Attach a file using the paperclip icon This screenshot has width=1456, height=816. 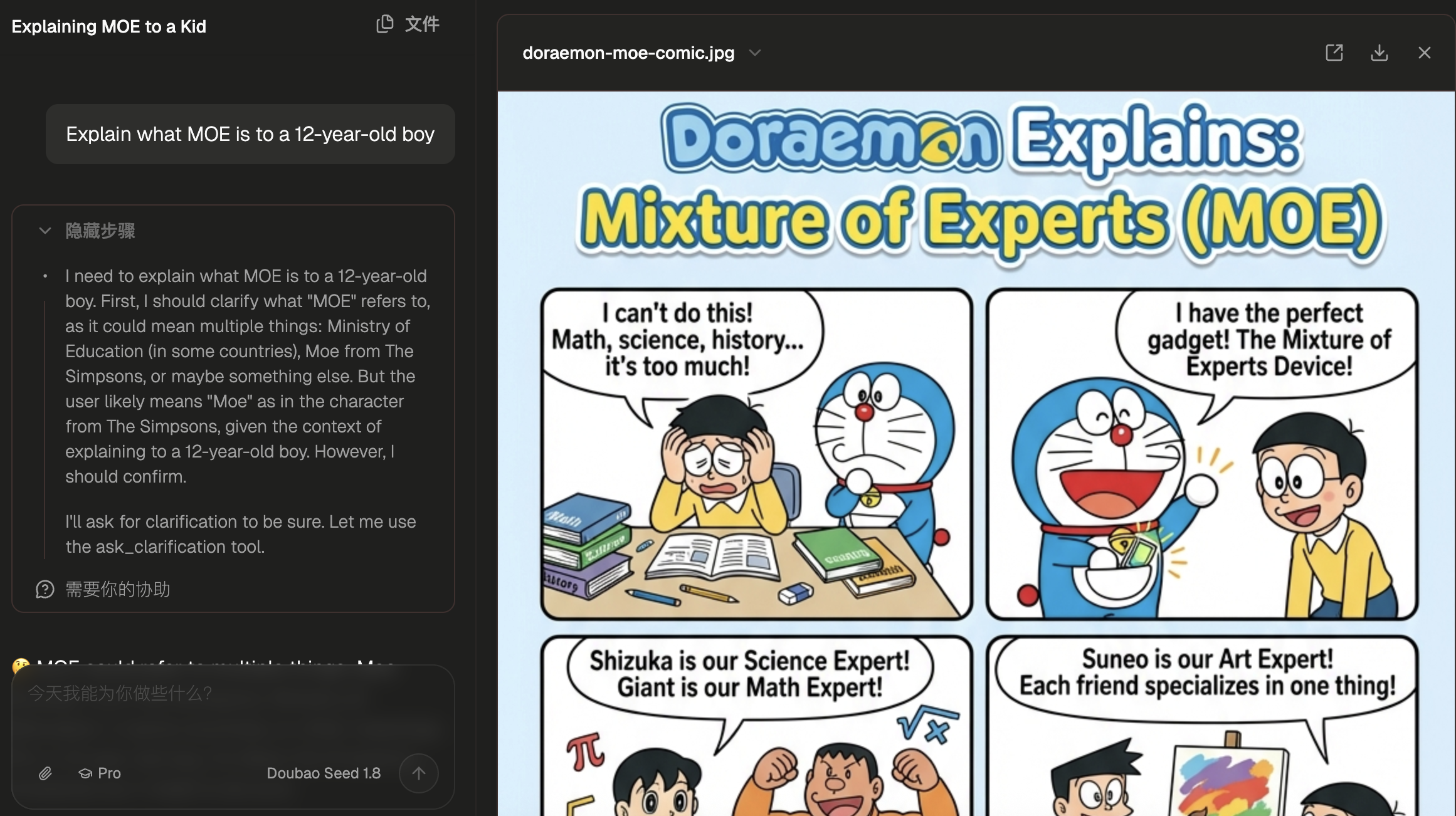pyautogui.click(x=45, y=773)
